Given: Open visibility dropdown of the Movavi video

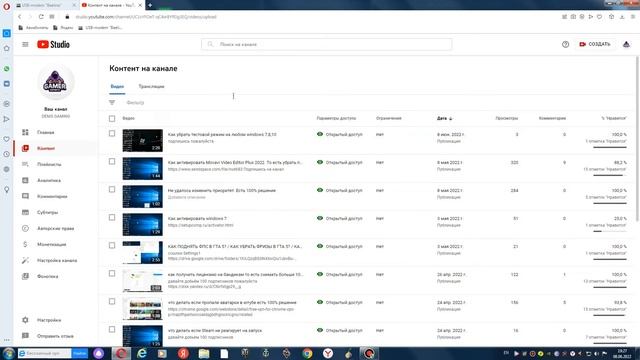Looking at the screenshot, I should point(340,162).
